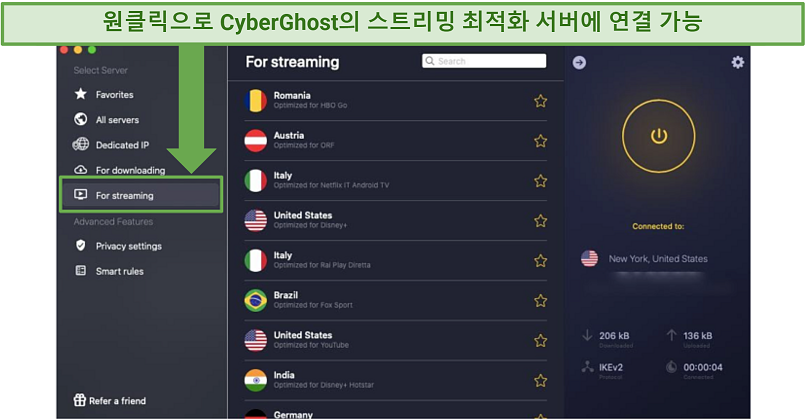Open Smart rules in Advanced Features

[x=109, y=271]
